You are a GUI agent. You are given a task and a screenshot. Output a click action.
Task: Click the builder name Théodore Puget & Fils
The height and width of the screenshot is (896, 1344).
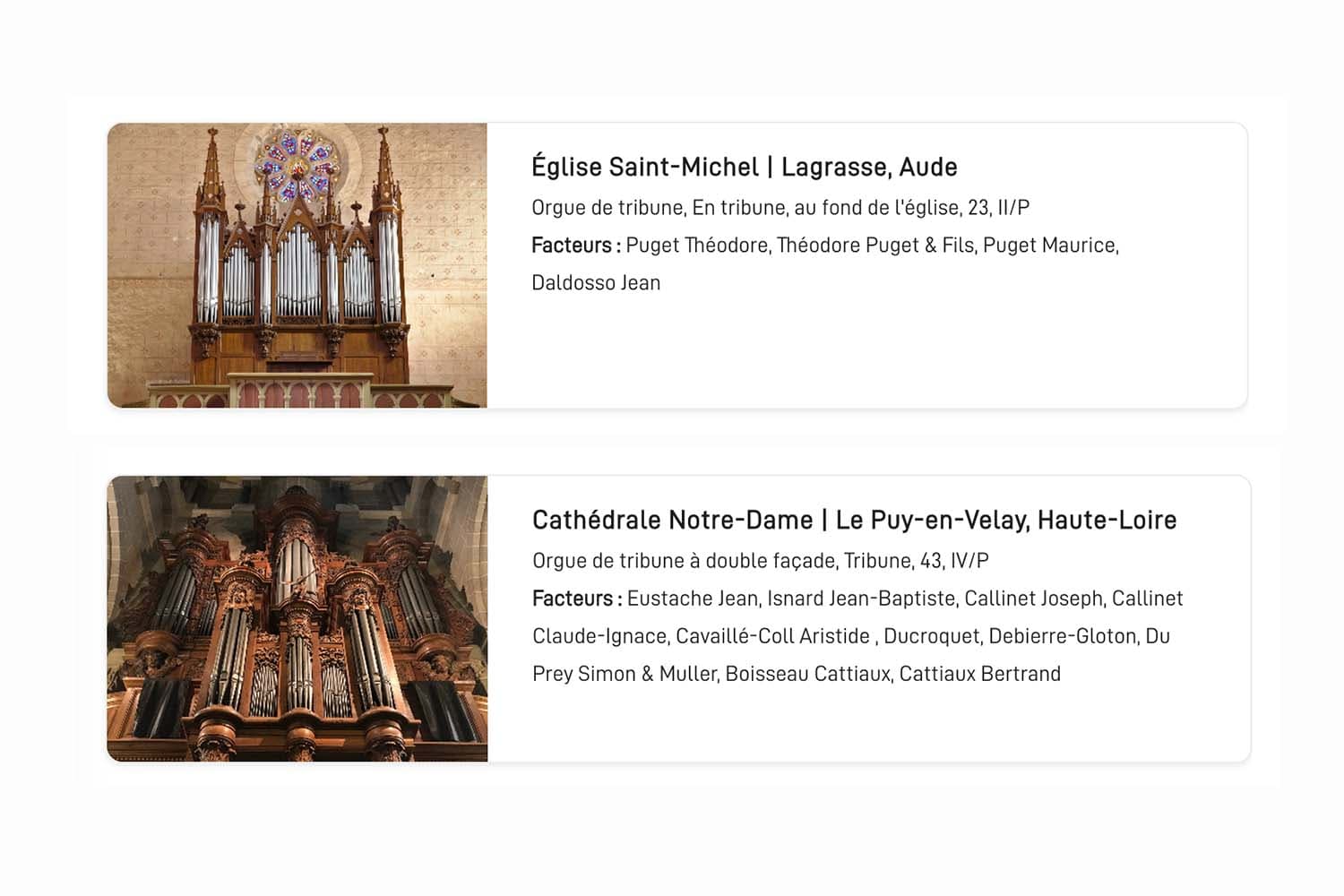(874, 246)
